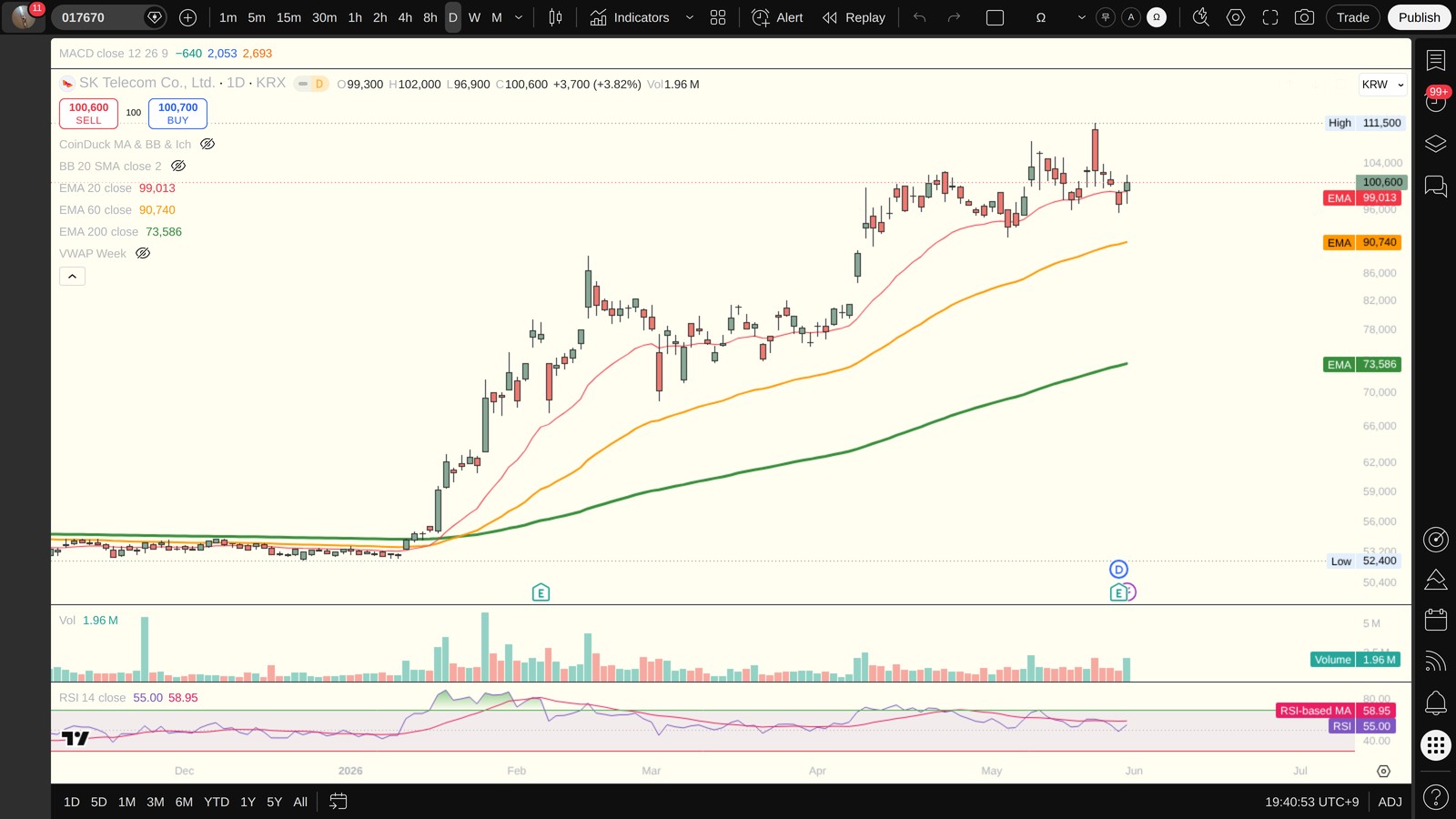Open the object tree layers icon
The image size is (1456, 819).
click(1436, 144)
